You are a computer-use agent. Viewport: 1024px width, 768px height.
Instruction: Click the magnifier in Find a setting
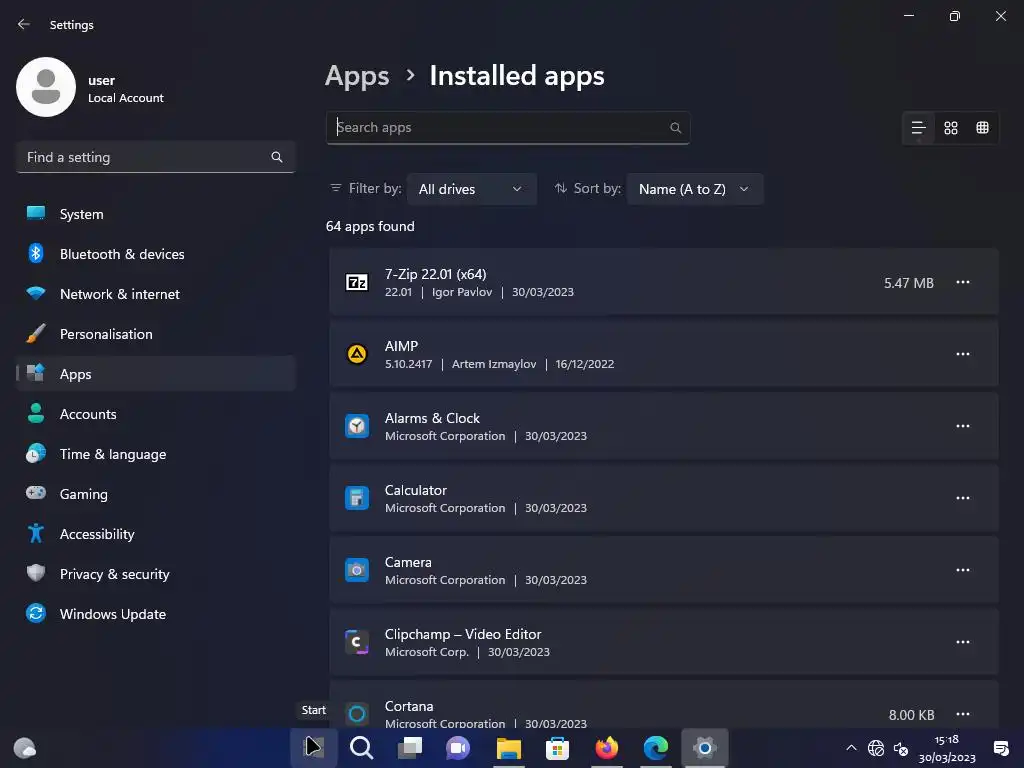(x=277, y=157)
